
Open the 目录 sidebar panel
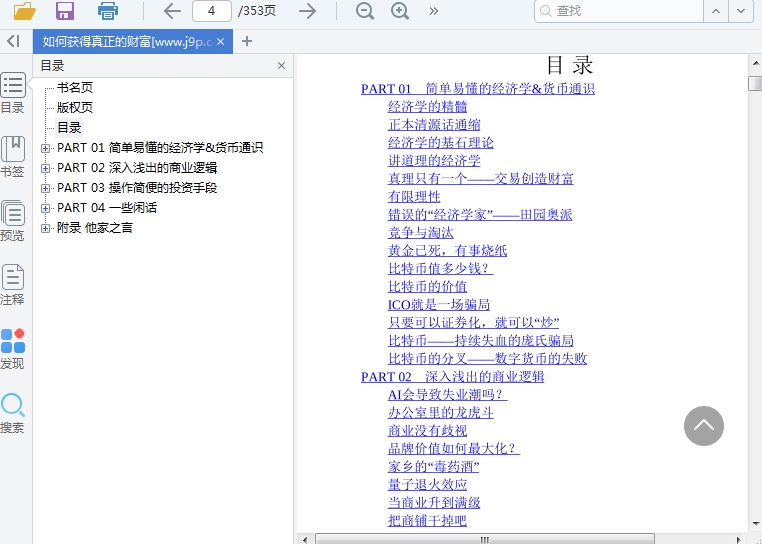(x=13, y=93)
